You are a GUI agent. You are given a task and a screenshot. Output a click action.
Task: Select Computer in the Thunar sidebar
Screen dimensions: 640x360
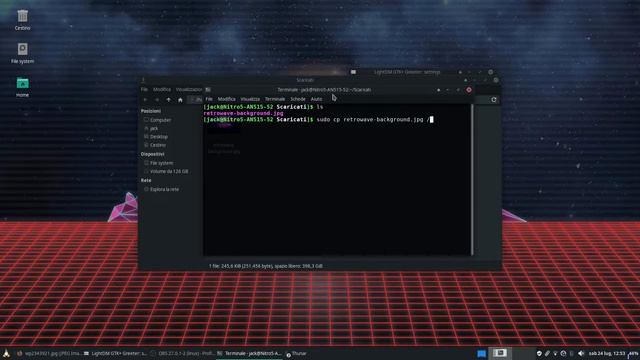click(x=158, y=120)
